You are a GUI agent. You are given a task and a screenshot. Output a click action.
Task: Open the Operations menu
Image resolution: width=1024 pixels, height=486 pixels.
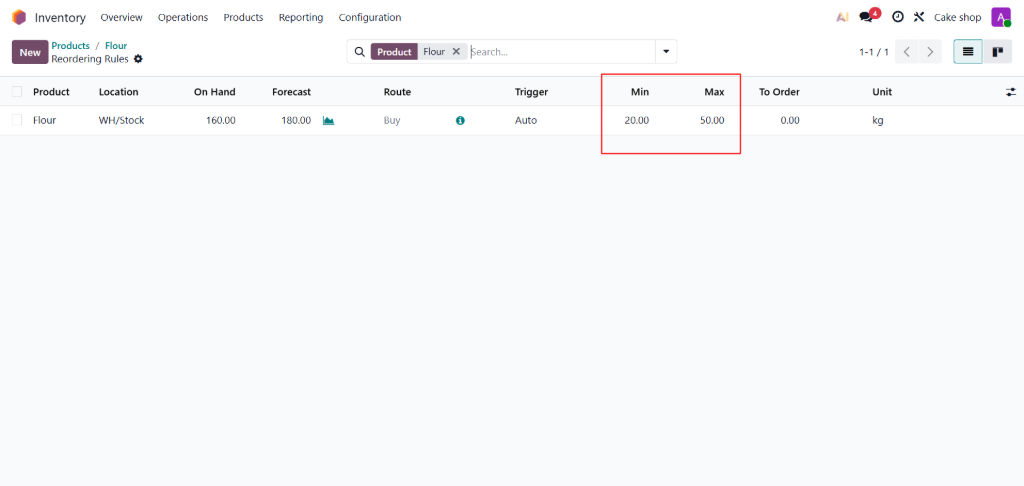click(x=182, y=17)
